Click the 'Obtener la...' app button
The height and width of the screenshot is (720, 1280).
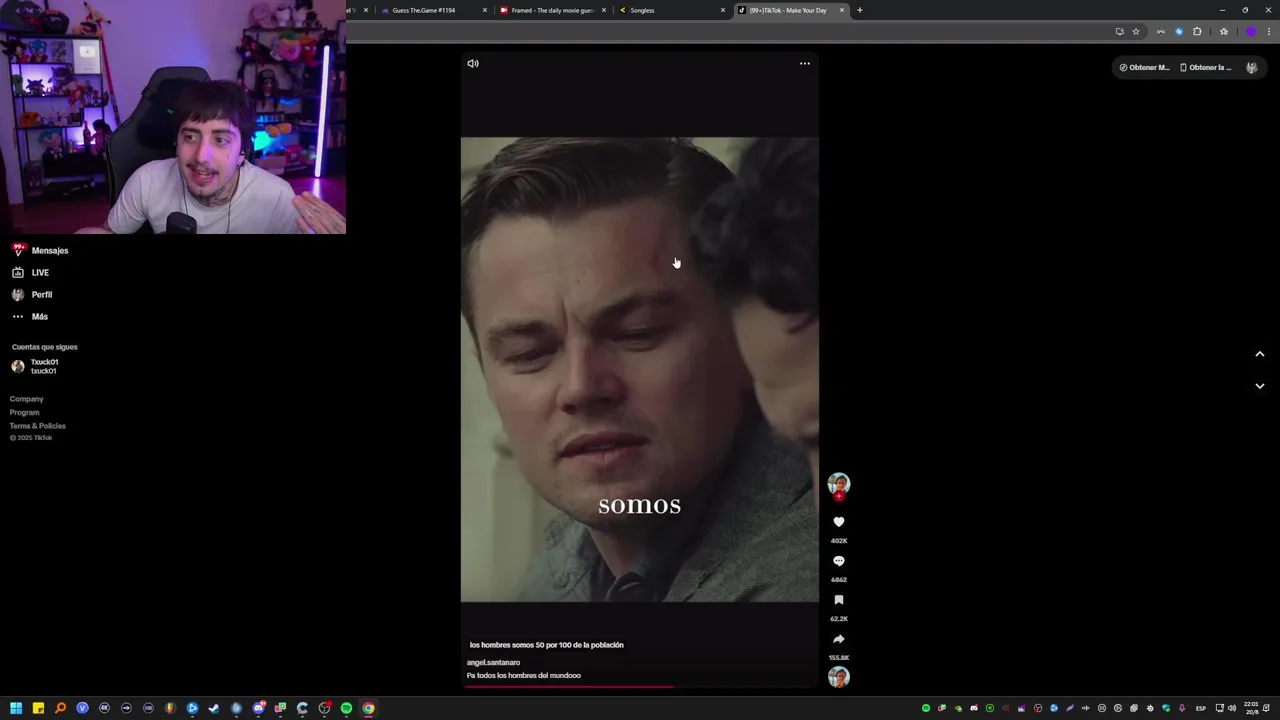pos(1206,67)
